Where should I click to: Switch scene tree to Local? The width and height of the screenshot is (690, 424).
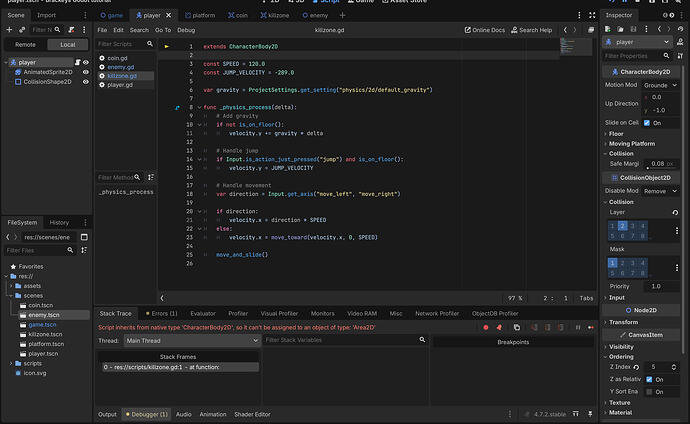[68, 44]
